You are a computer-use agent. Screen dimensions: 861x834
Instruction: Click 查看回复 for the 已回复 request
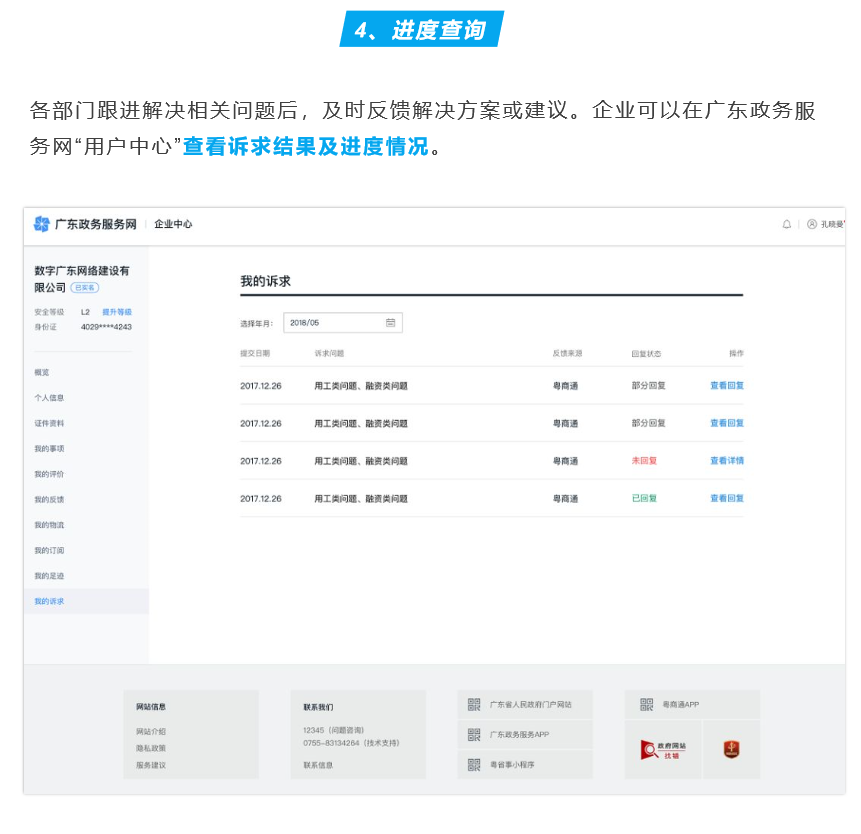click(x=727, y=498)
